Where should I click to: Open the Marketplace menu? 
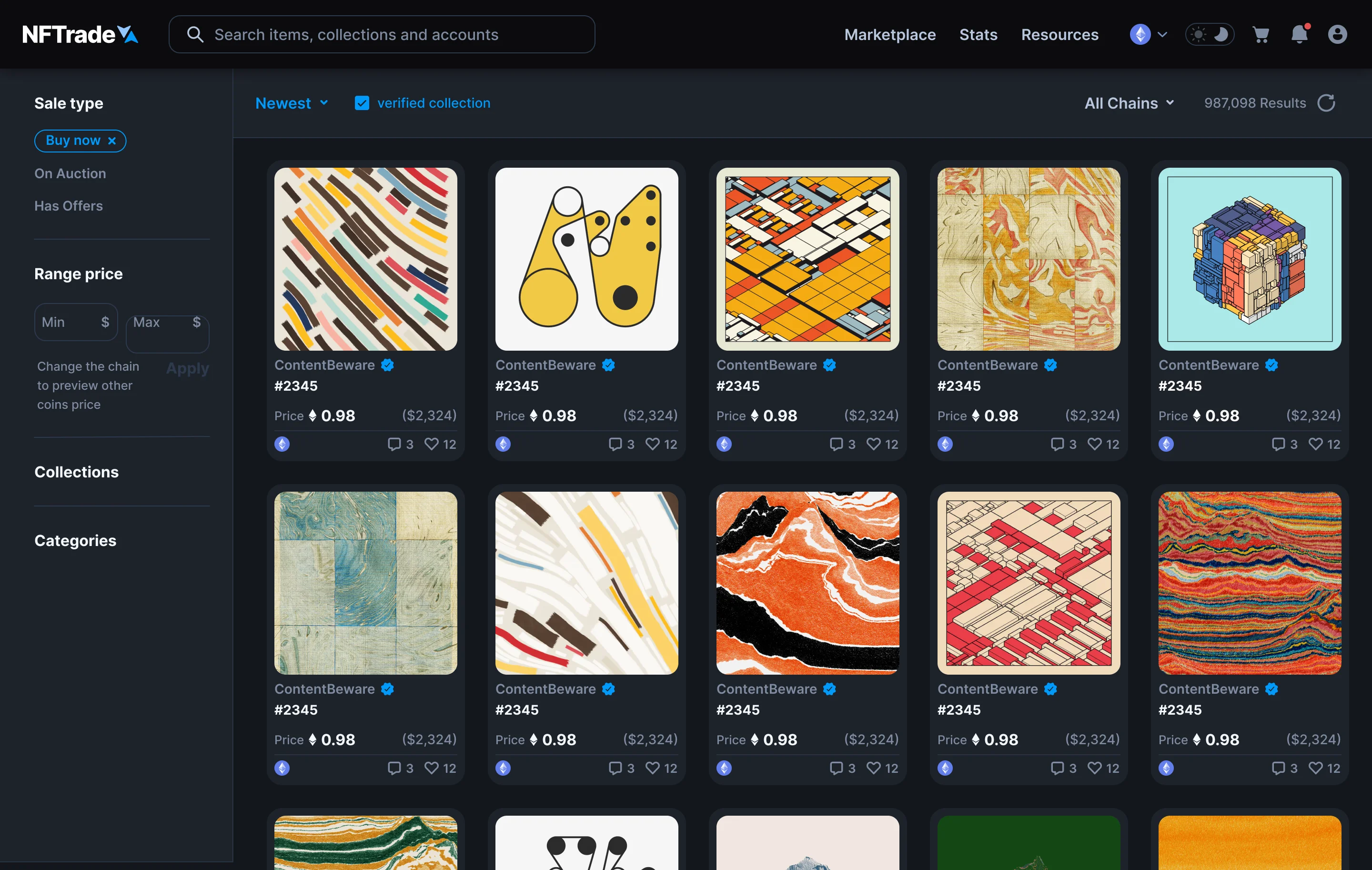(890, 35)
